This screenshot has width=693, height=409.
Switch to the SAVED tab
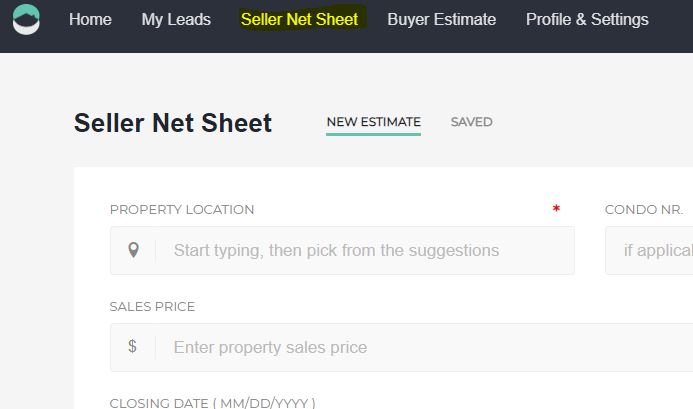tap(472, 122)
